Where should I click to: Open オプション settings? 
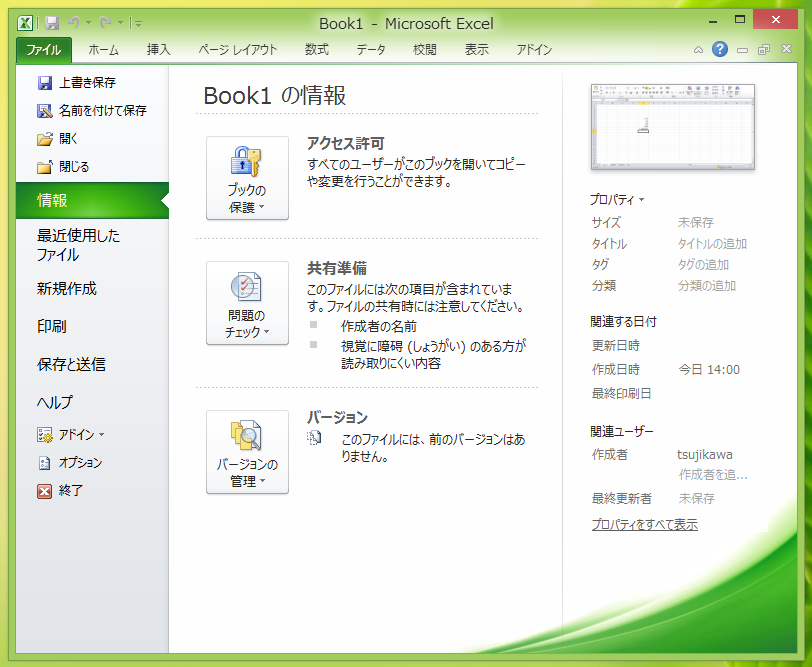tap(79, 463)
